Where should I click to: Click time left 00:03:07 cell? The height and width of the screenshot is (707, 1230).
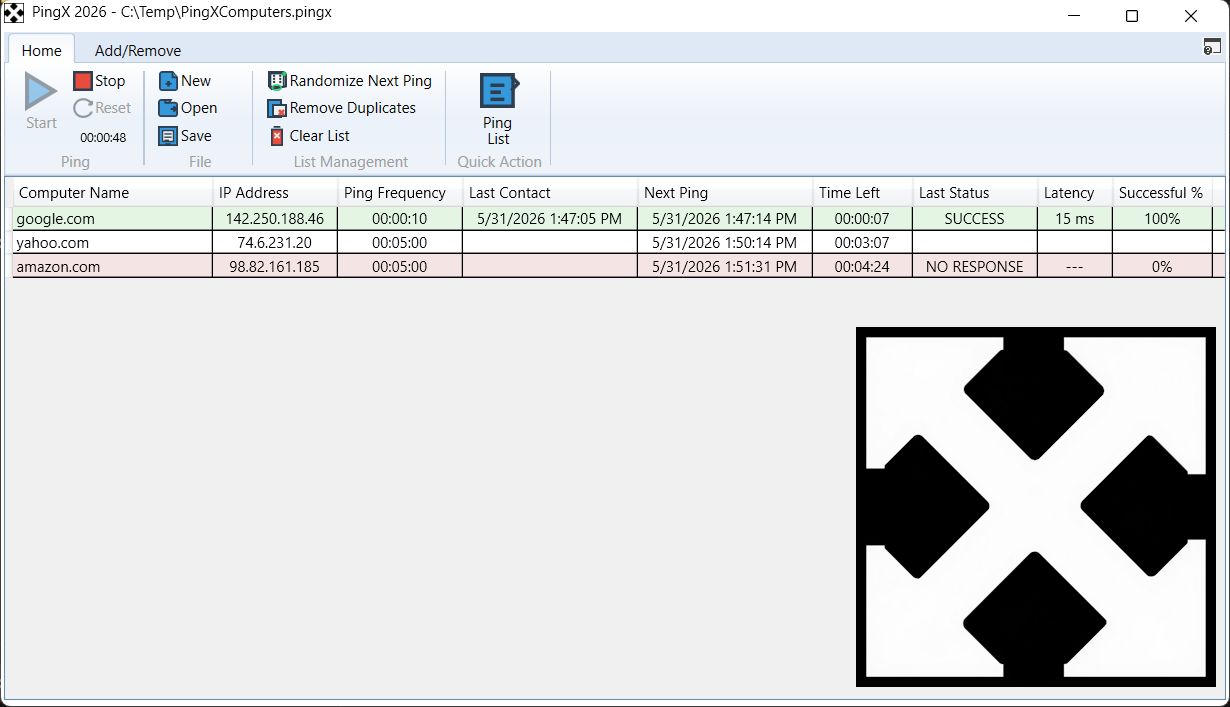pos(863,242)
